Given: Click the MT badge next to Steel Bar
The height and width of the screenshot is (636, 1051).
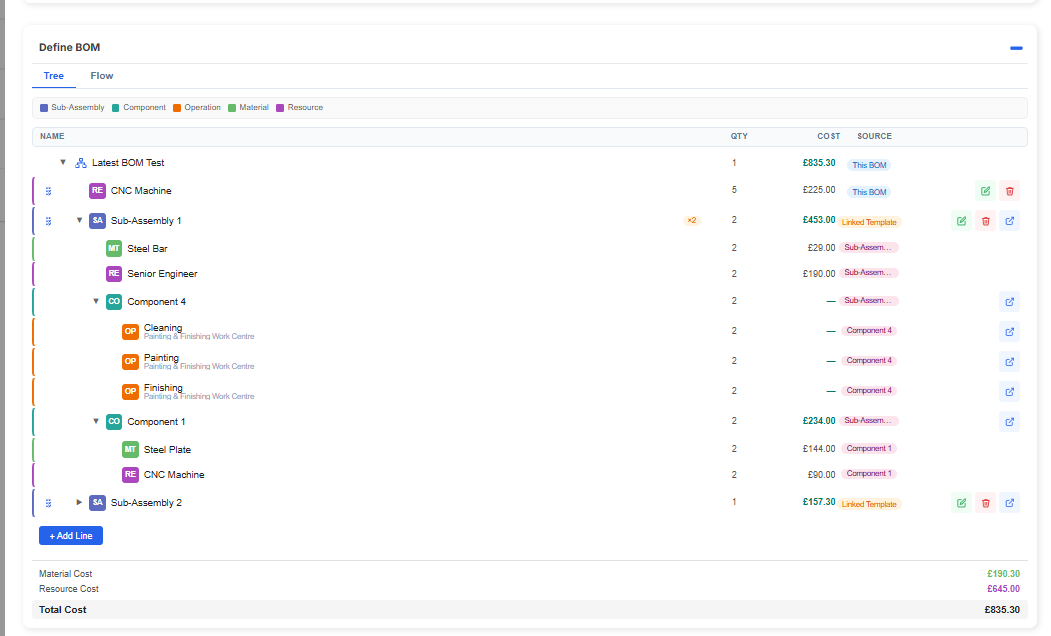Looking at the screenshot, I should click(114, 249).
